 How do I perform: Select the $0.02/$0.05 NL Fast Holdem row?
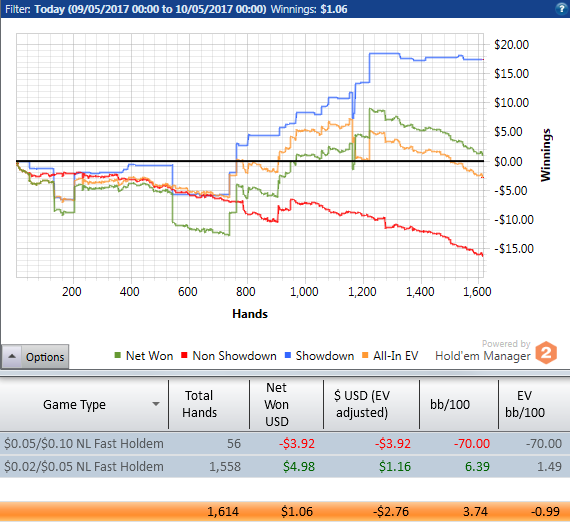[x=285, y=466]
